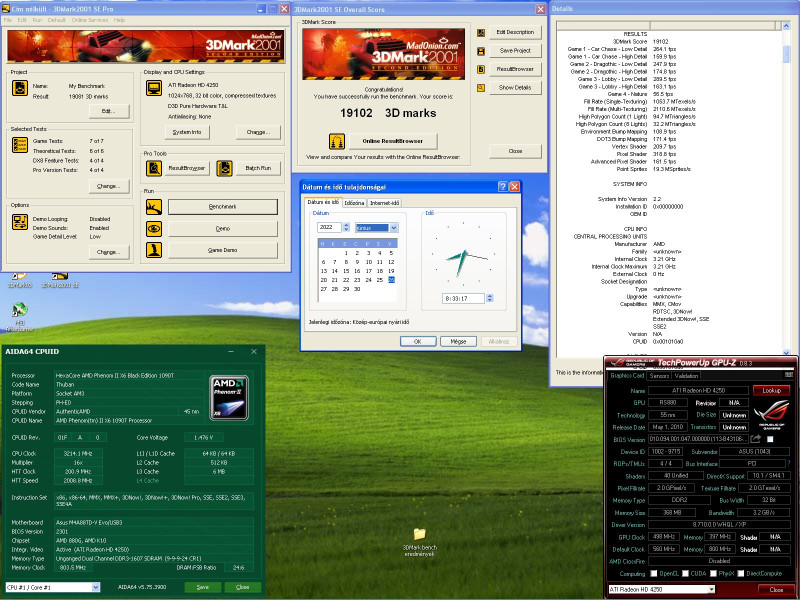Click the Lookup button in GPU-Z

[770, 390]
